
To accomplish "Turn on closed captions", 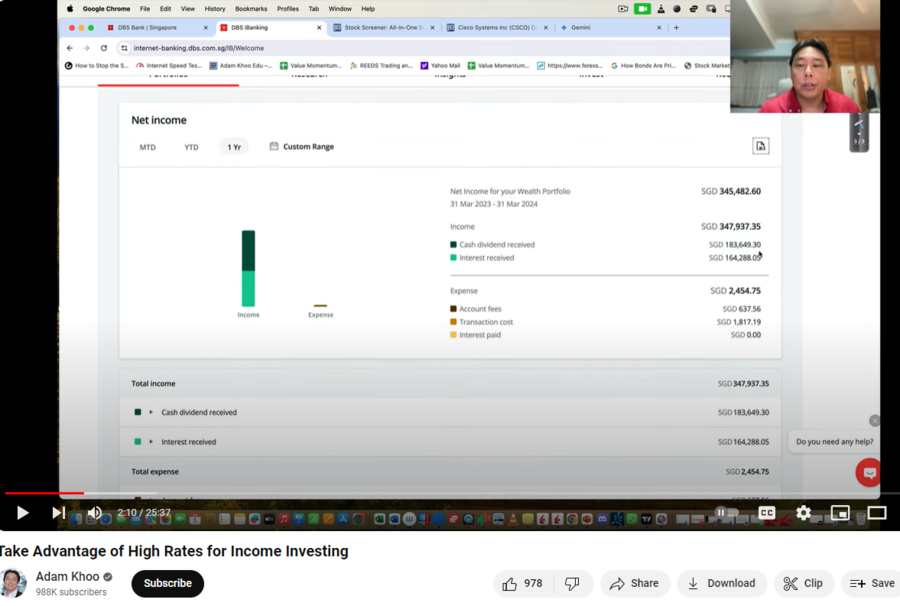I will point(766,513).
